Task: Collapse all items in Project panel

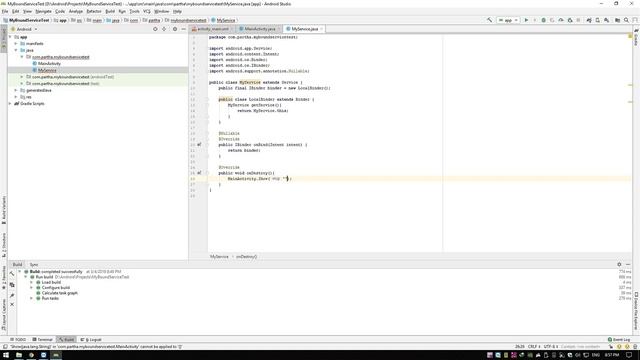Action: point(164,29)
